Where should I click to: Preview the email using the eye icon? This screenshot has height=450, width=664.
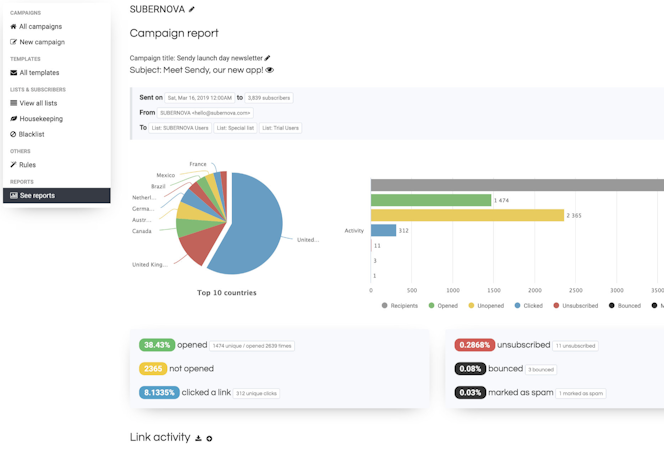[269, 70]
